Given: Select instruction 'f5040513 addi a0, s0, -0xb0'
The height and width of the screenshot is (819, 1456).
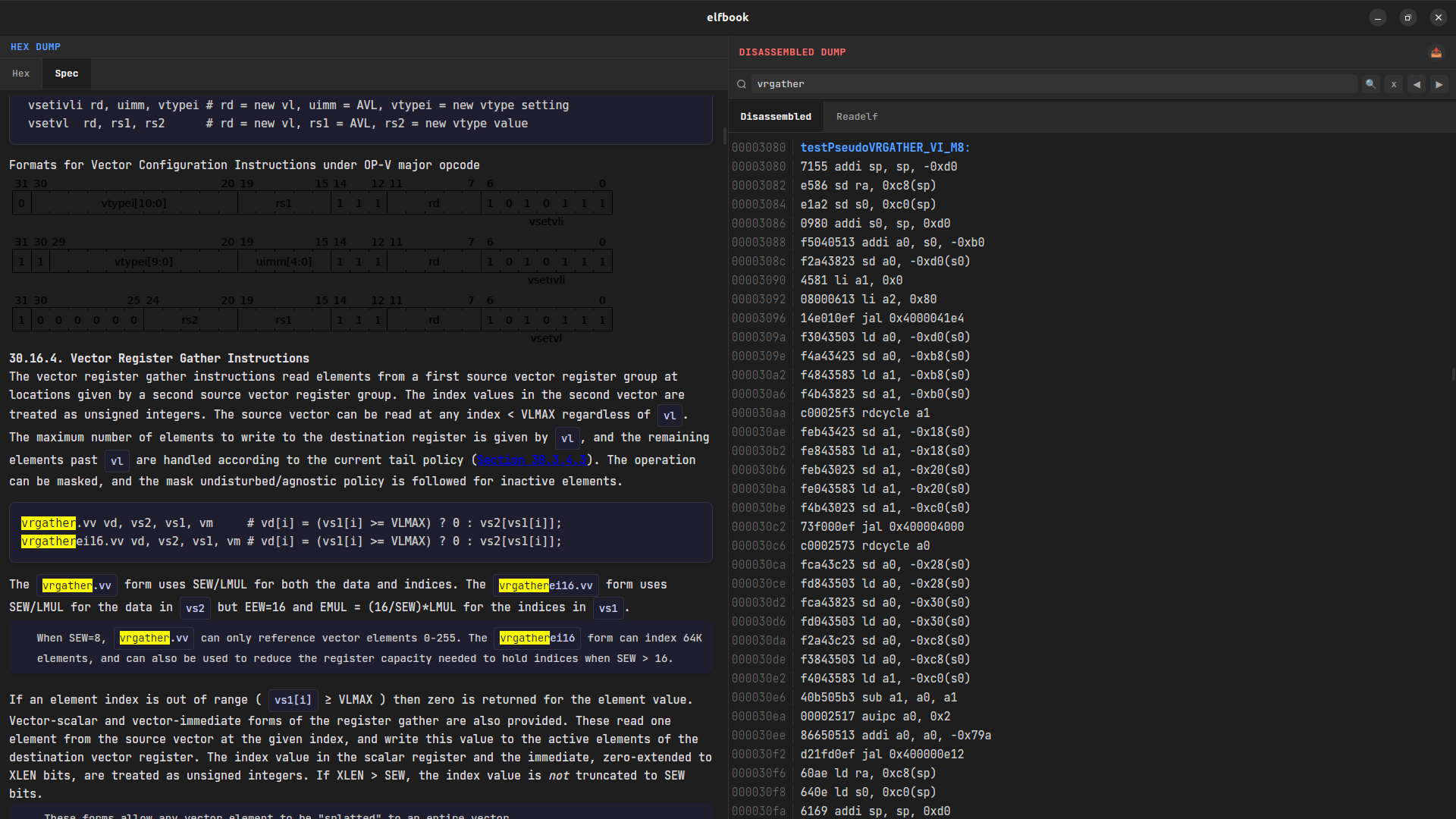Looking at the screenshot, I should point(893,243).
